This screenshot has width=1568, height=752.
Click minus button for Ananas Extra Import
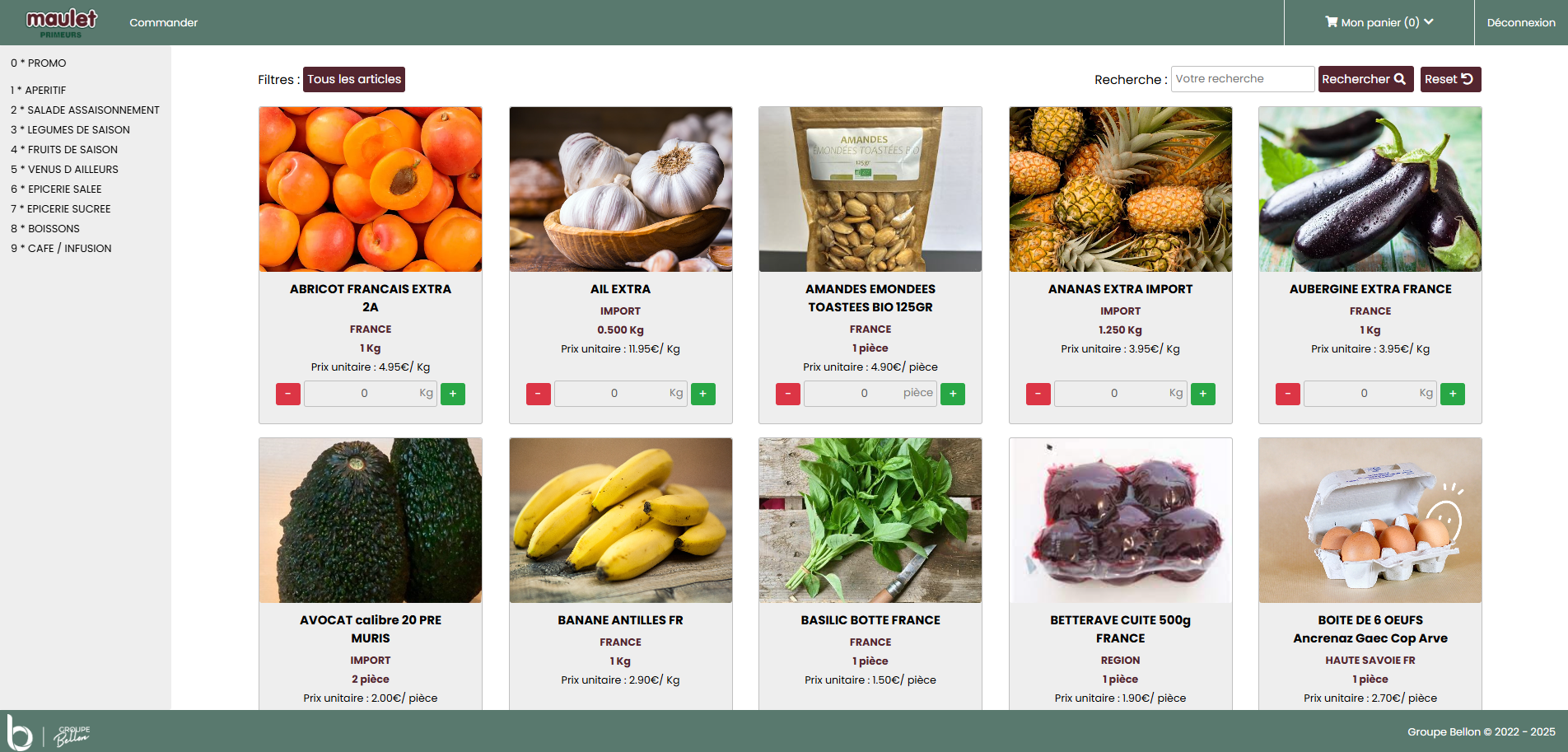click(1038, 394)
